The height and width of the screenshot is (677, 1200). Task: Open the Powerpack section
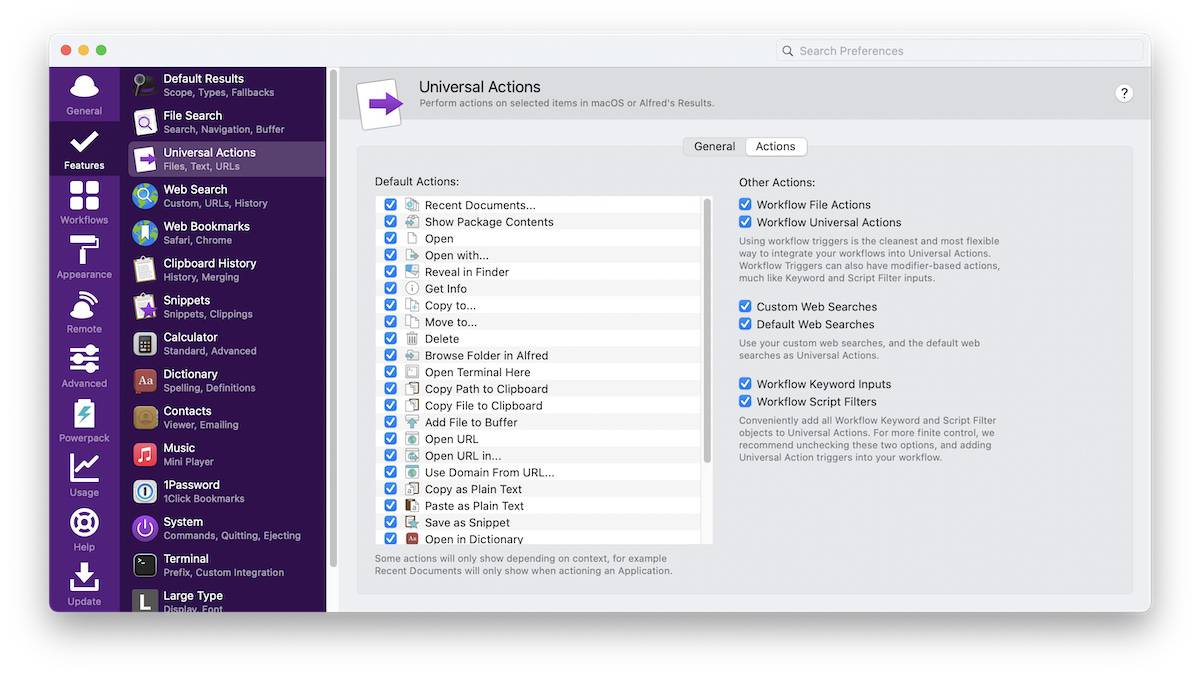click(84, 421)
